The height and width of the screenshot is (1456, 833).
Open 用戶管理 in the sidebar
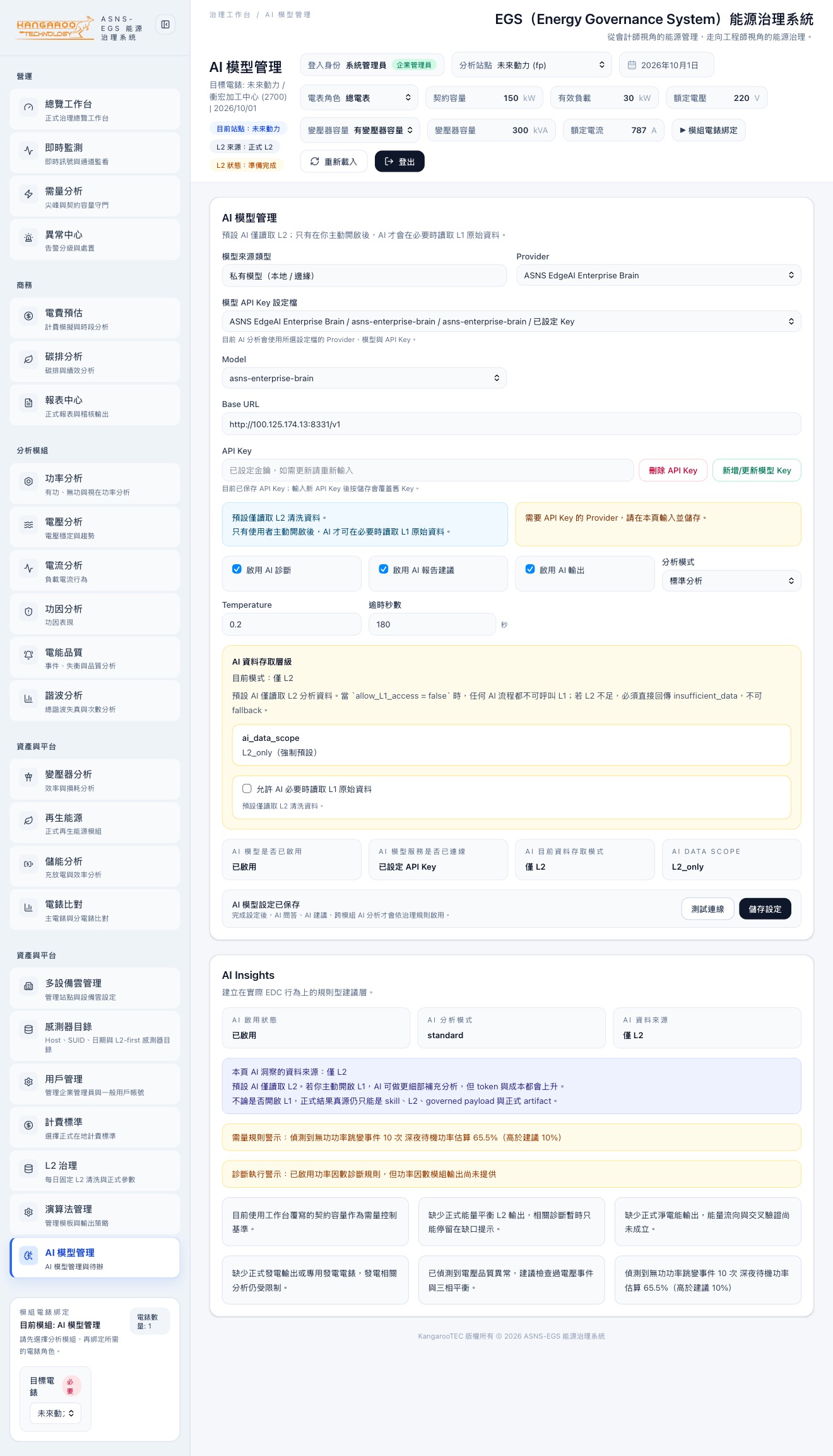click(95, 1084)
